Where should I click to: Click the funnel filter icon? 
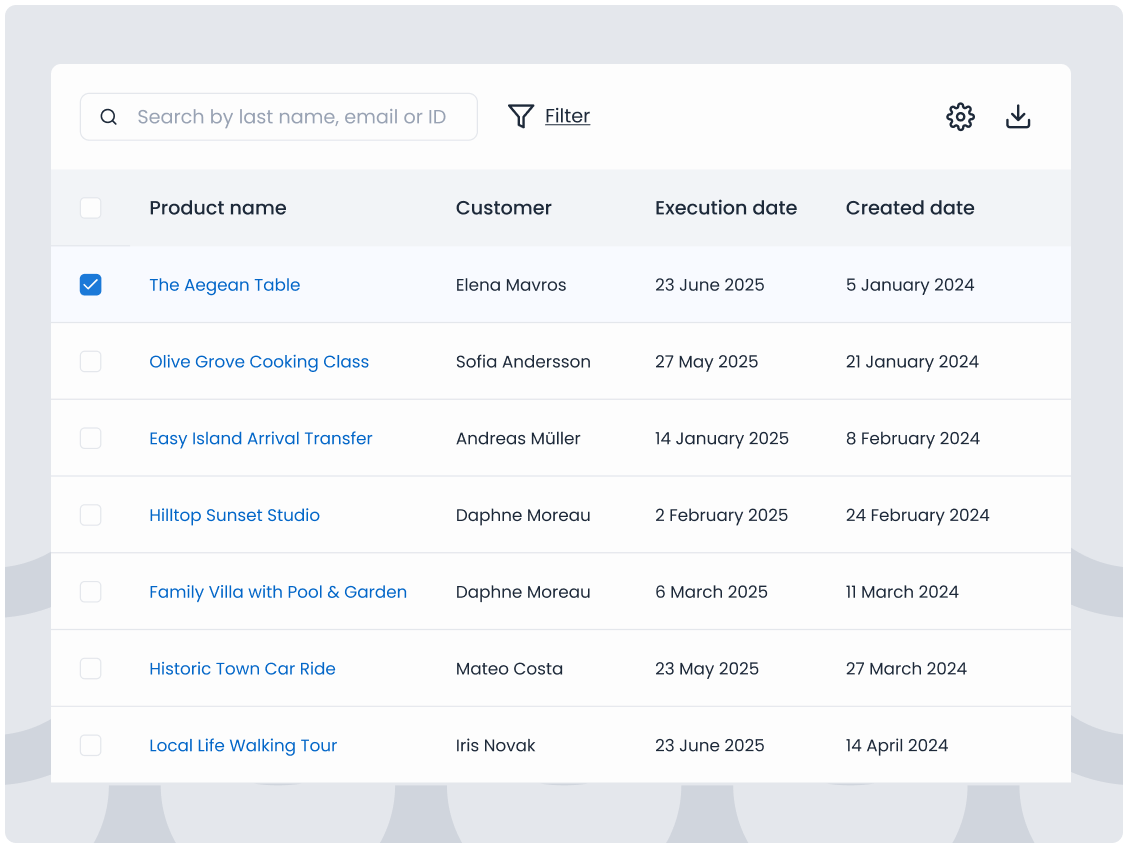(x=521, y=116)
